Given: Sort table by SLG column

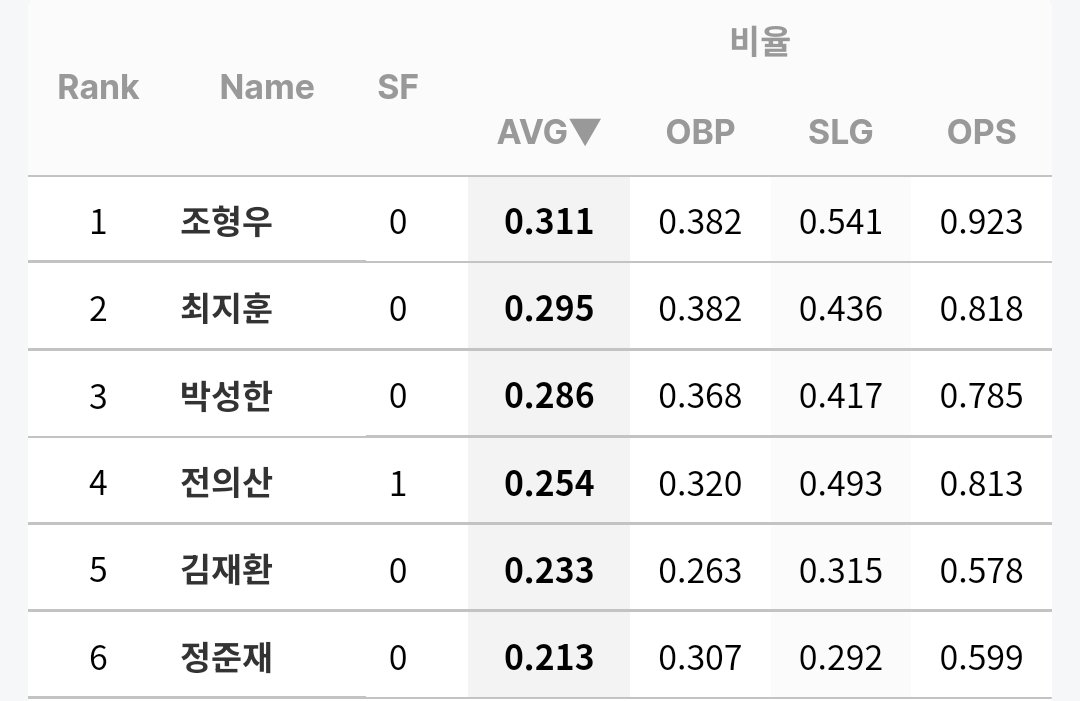Looking at the screenshot, I should (840, 132).
